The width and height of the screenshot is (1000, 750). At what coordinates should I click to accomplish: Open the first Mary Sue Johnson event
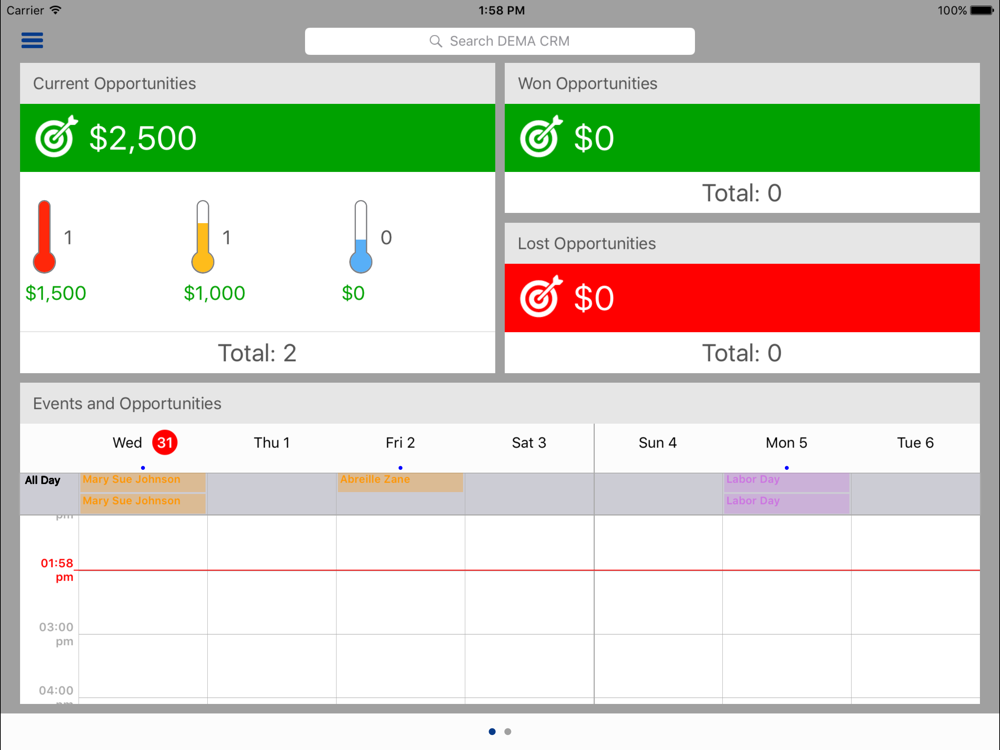pyautogui.click(x=143, y=481)
